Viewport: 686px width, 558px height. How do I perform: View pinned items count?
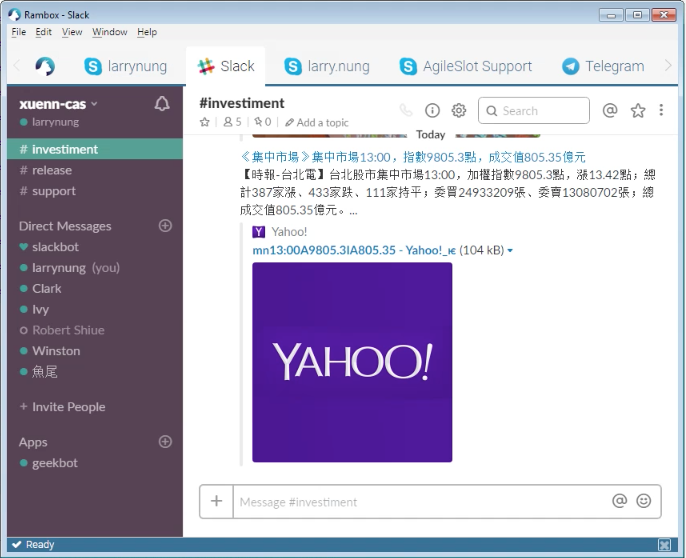pos(263,122)
